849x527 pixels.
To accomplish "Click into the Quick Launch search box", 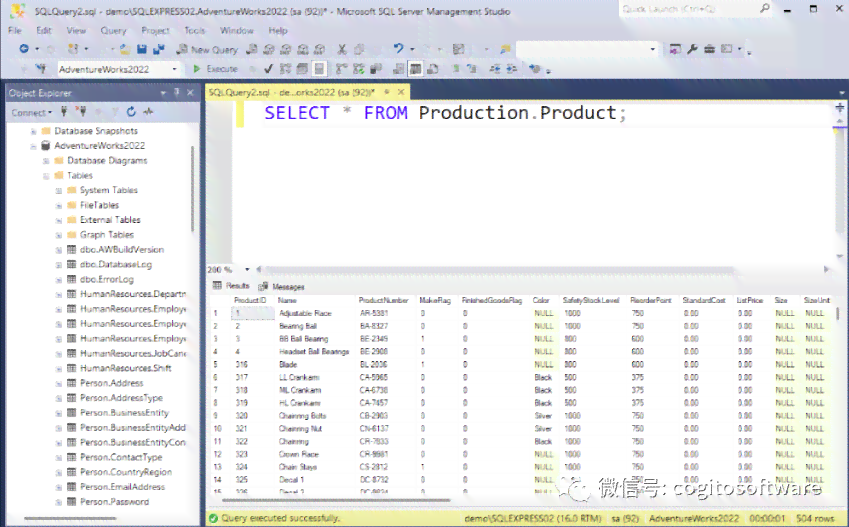I will (x=688, y=9).
